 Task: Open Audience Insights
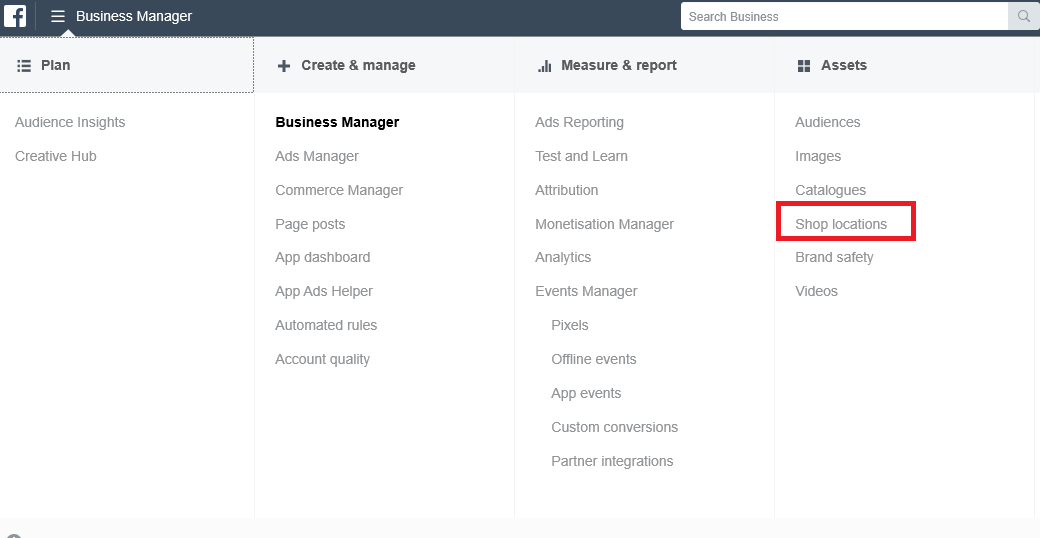[70, 122]
